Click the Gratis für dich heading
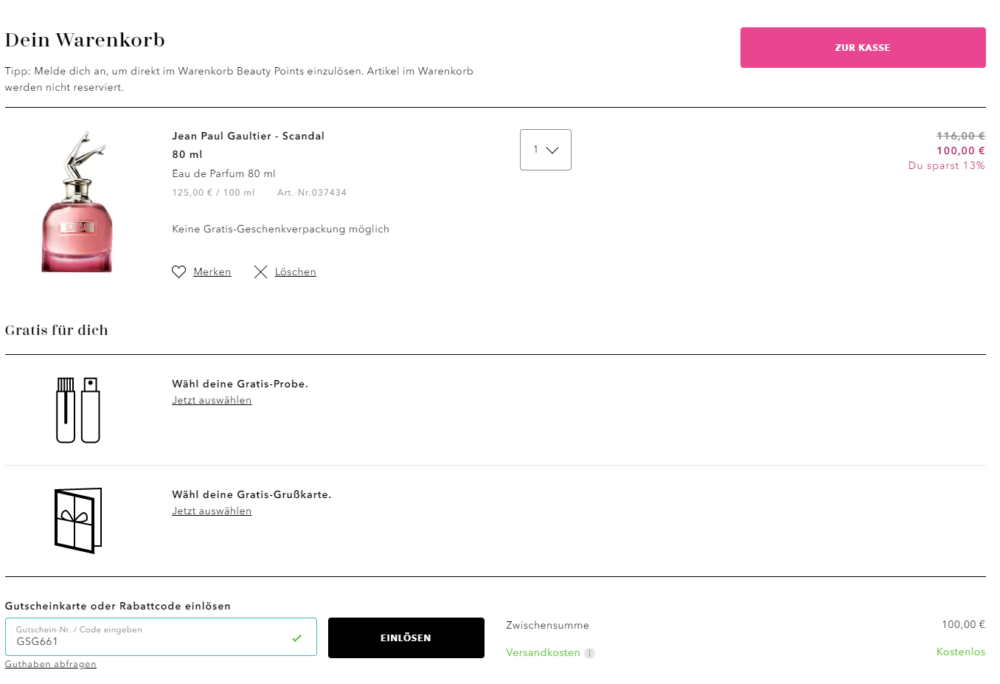1000x684 pixels. click(56, 330)
